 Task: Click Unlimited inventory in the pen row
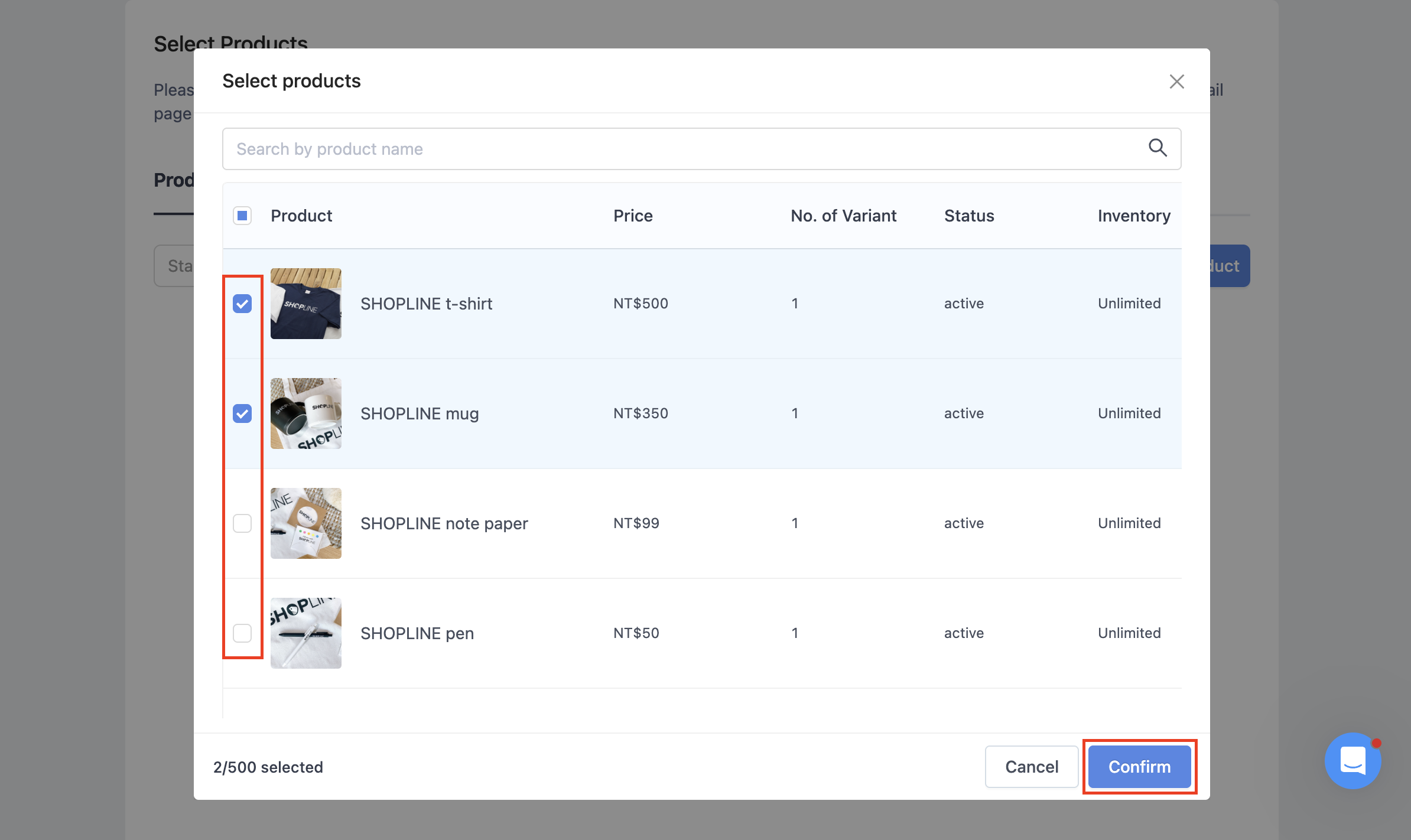point(1129,633)
